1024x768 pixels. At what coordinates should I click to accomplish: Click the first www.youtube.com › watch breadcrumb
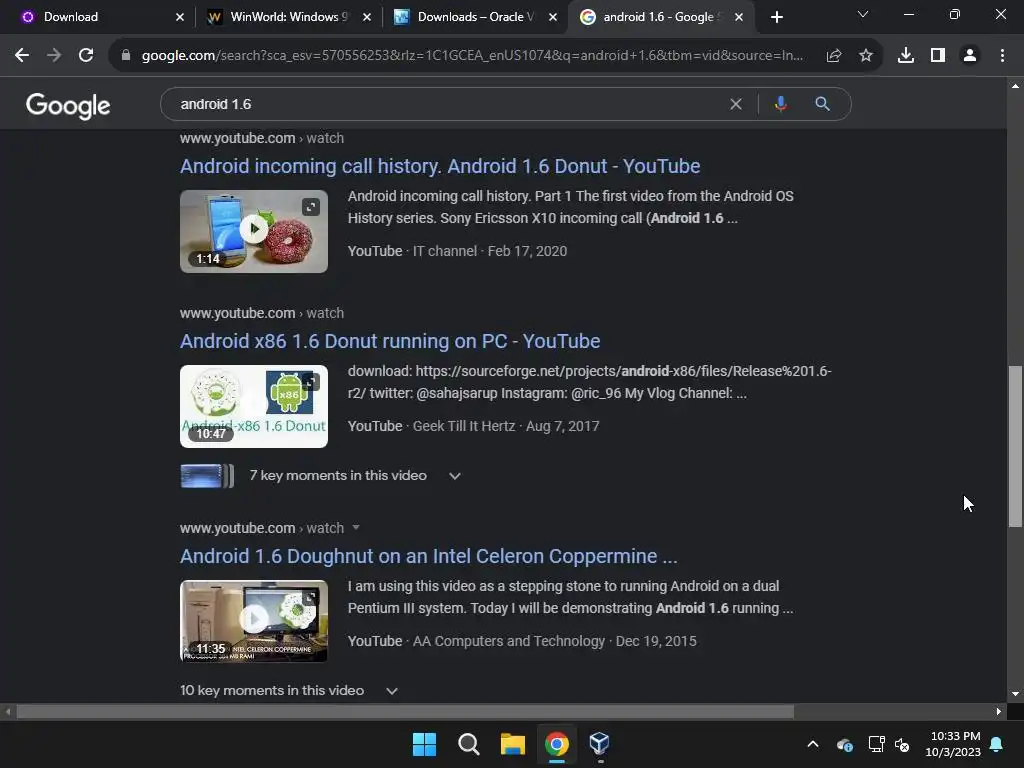click(x=262, y=138)
